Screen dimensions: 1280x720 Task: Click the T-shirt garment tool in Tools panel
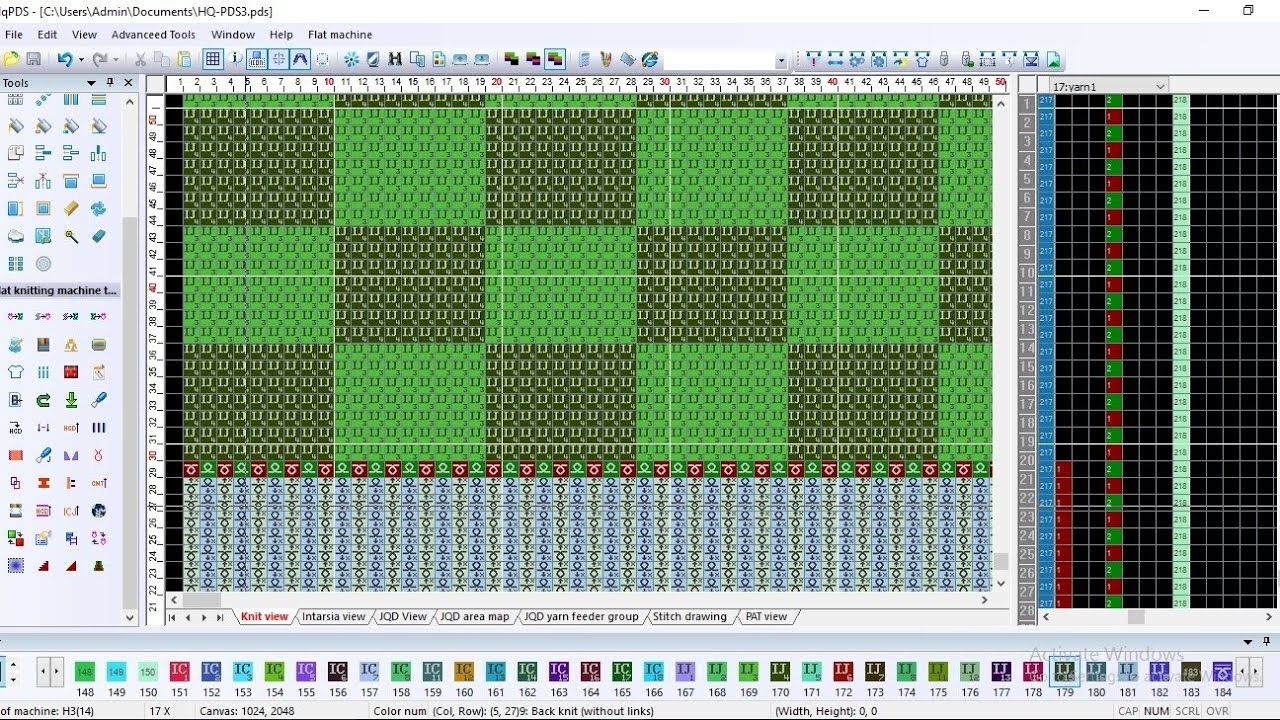(16, 372)
